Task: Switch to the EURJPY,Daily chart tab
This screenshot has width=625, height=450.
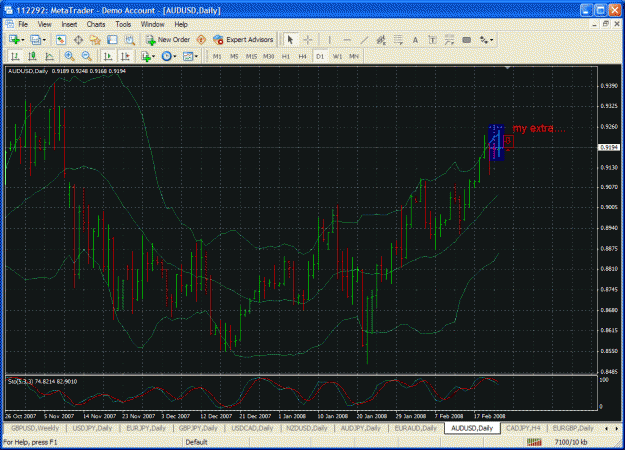Action: click(x=146, y=428)
